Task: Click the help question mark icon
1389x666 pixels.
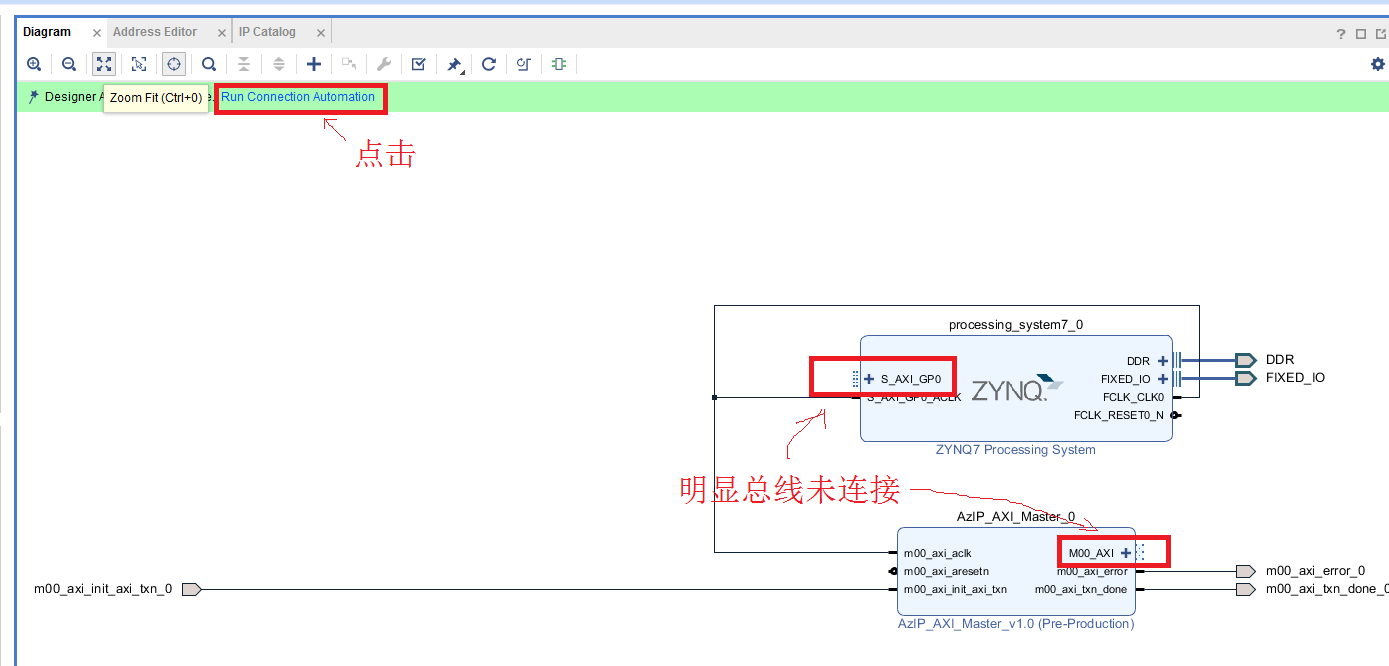Action: tap(1341, 34)
